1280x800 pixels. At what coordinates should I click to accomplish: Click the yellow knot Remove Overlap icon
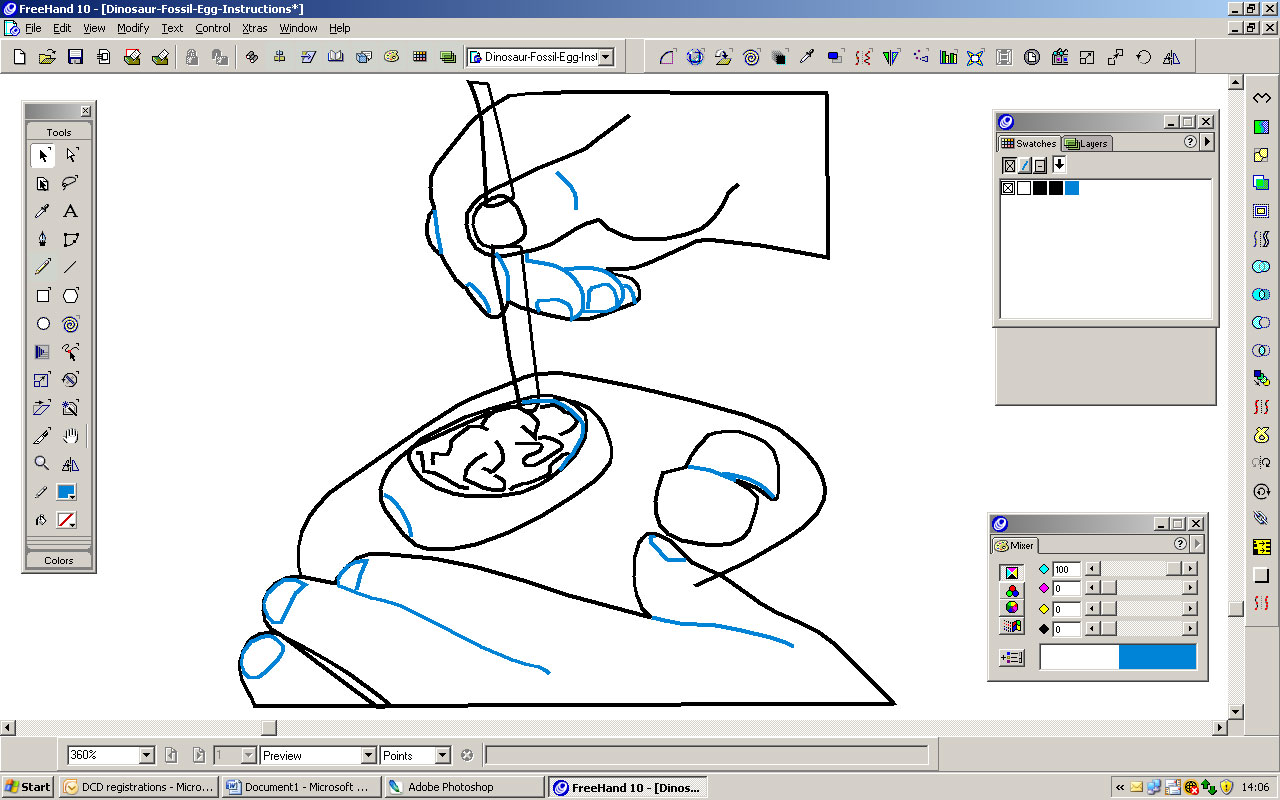click(x=1262, y=435)
